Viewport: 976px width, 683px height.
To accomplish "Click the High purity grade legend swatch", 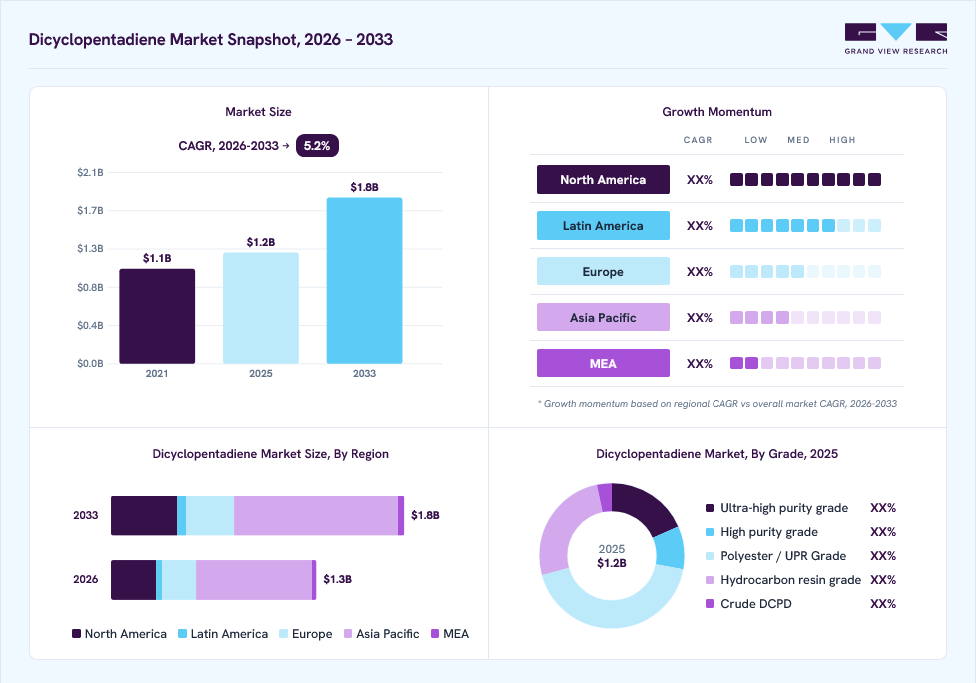I will pos(710,532).
